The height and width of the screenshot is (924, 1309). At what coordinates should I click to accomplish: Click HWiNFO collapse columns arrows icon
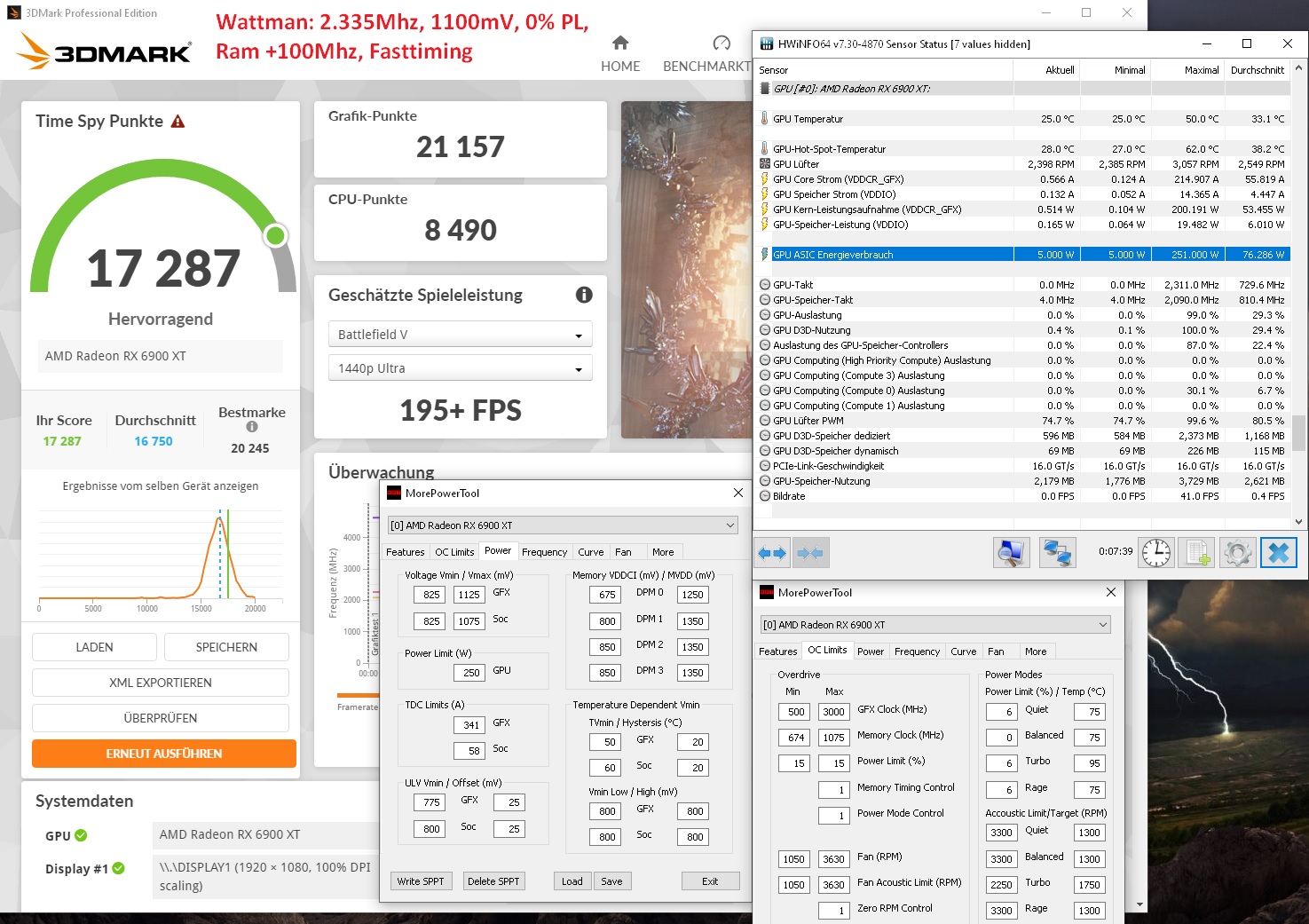(x=810, y=553)
